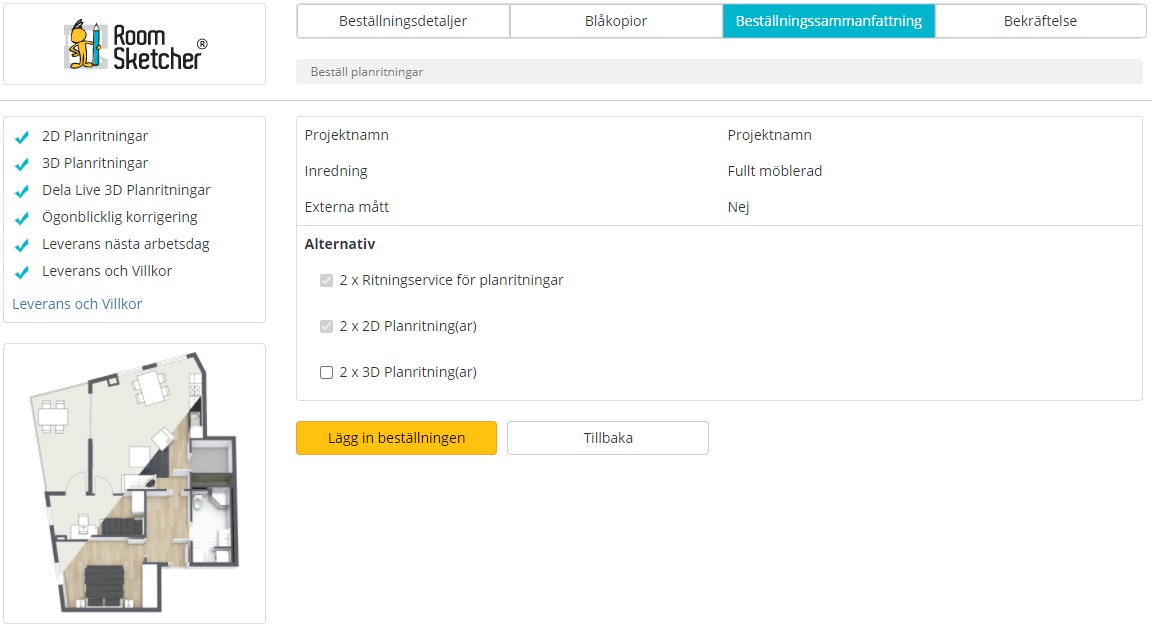Click the Beställ planritningar breadcrumb bar
Viewport: 1152px width, 629px height.
(x=719, y=72)
